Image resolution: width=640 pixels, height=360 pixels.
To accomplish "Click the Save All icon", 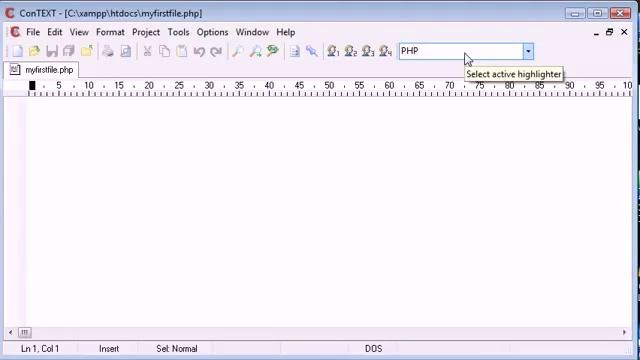I will [69, 51].
